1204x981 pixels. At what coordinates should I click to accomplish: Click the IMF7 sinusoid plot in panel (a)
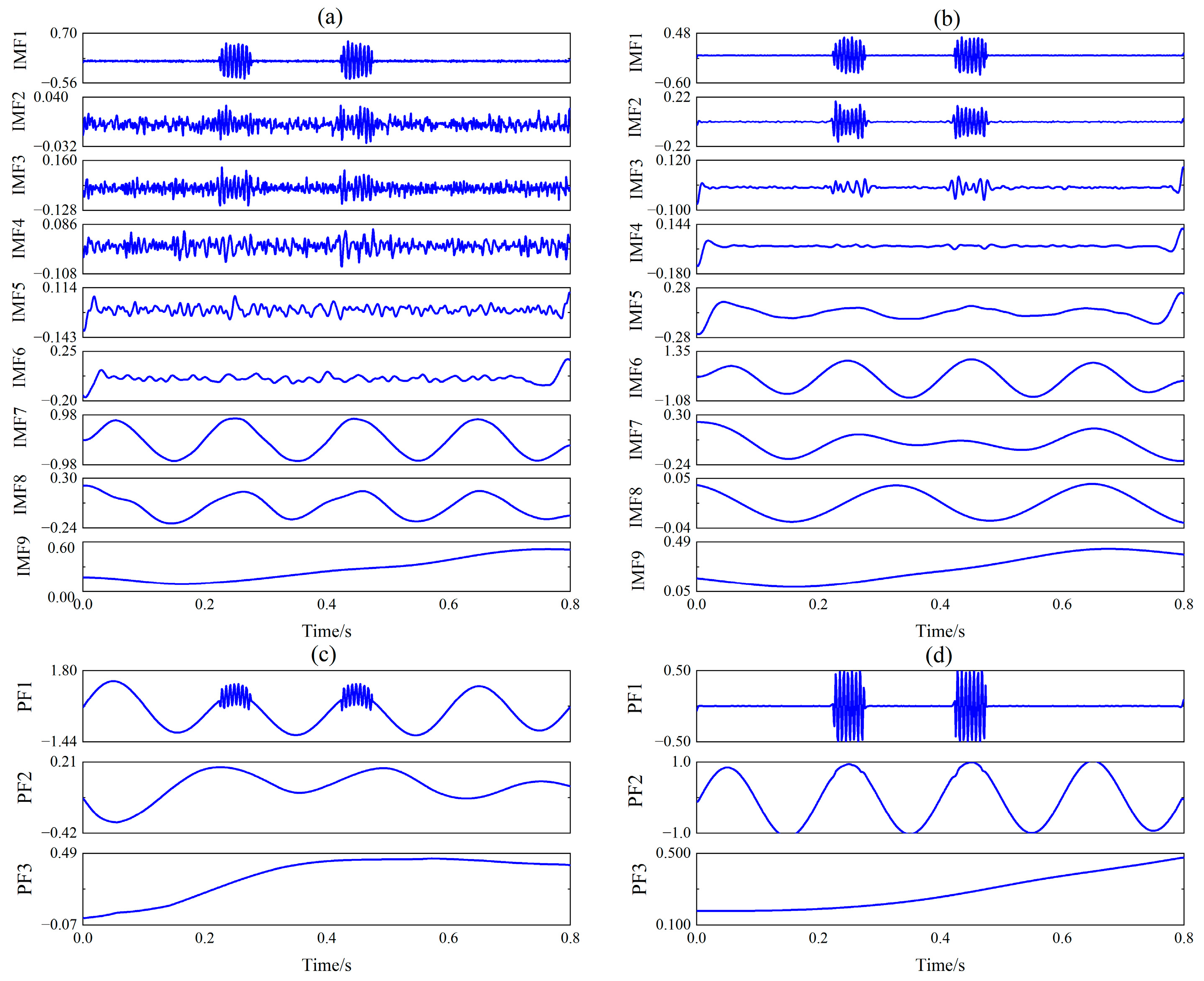click(x=327, y=440)
